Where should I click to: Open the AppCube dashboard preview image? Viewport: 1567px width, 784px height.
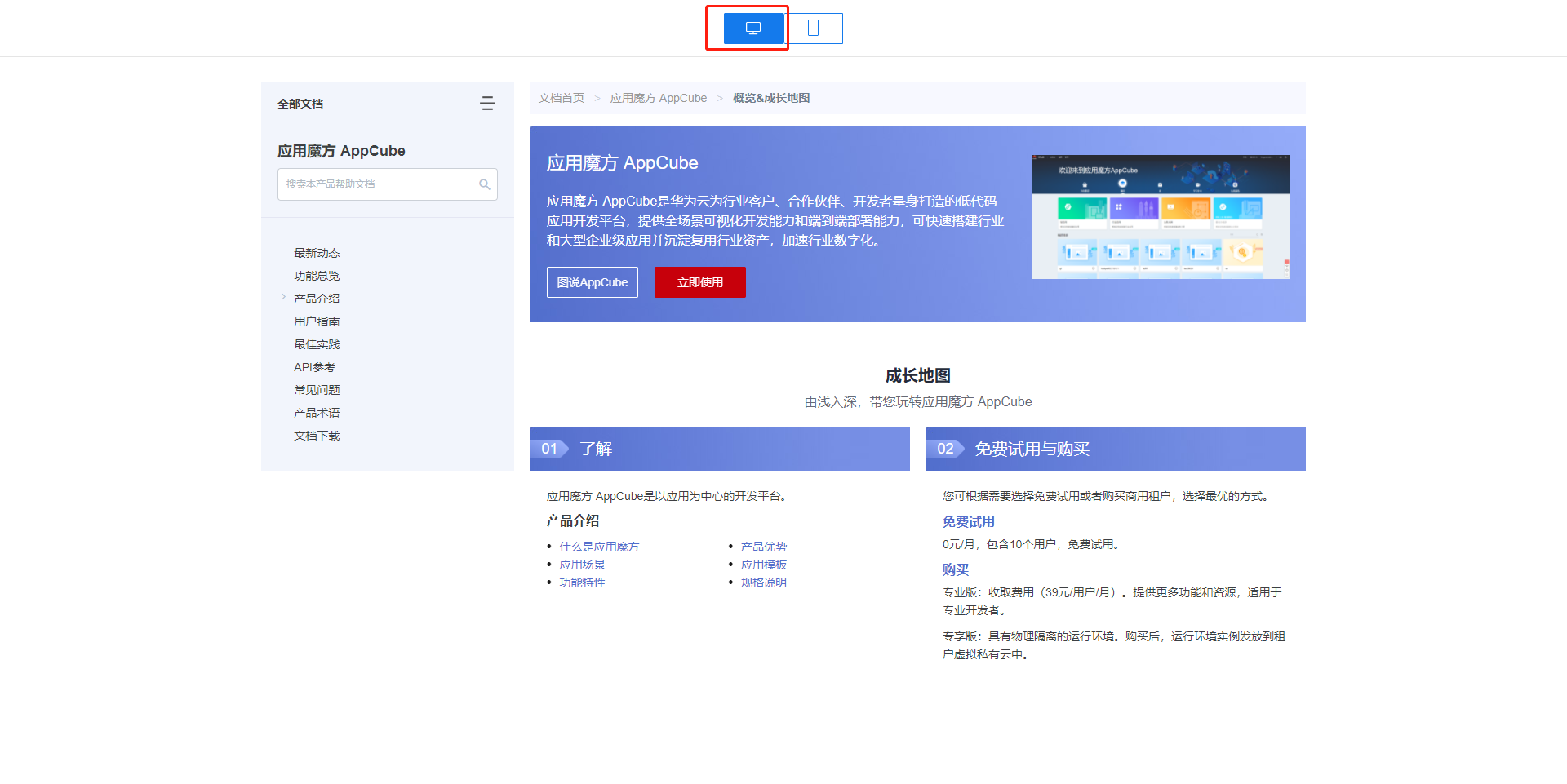[x=1161, y=217]
